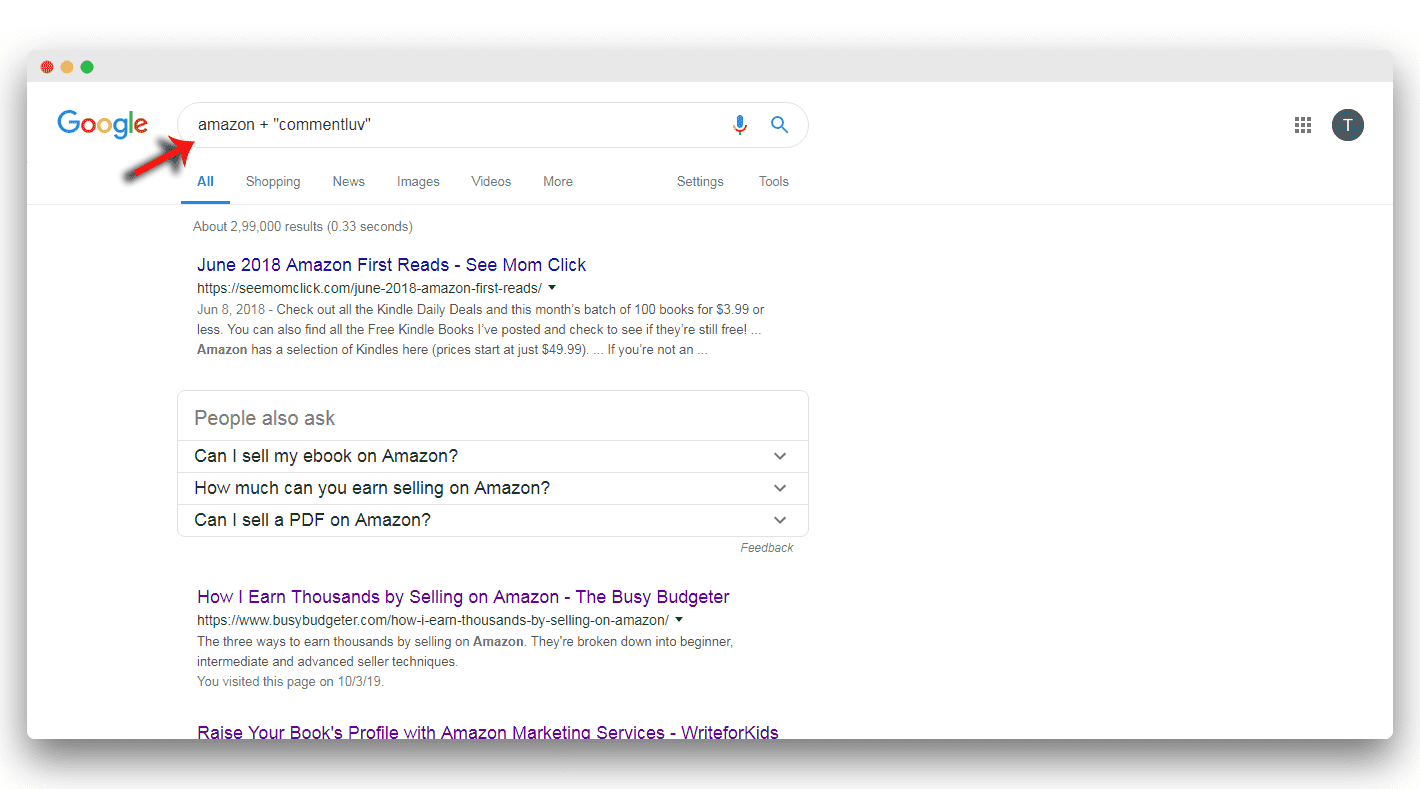Screen dimensions: 1420x789
Task: Click the 'People also ask' heading
Action: coord(265,418)
